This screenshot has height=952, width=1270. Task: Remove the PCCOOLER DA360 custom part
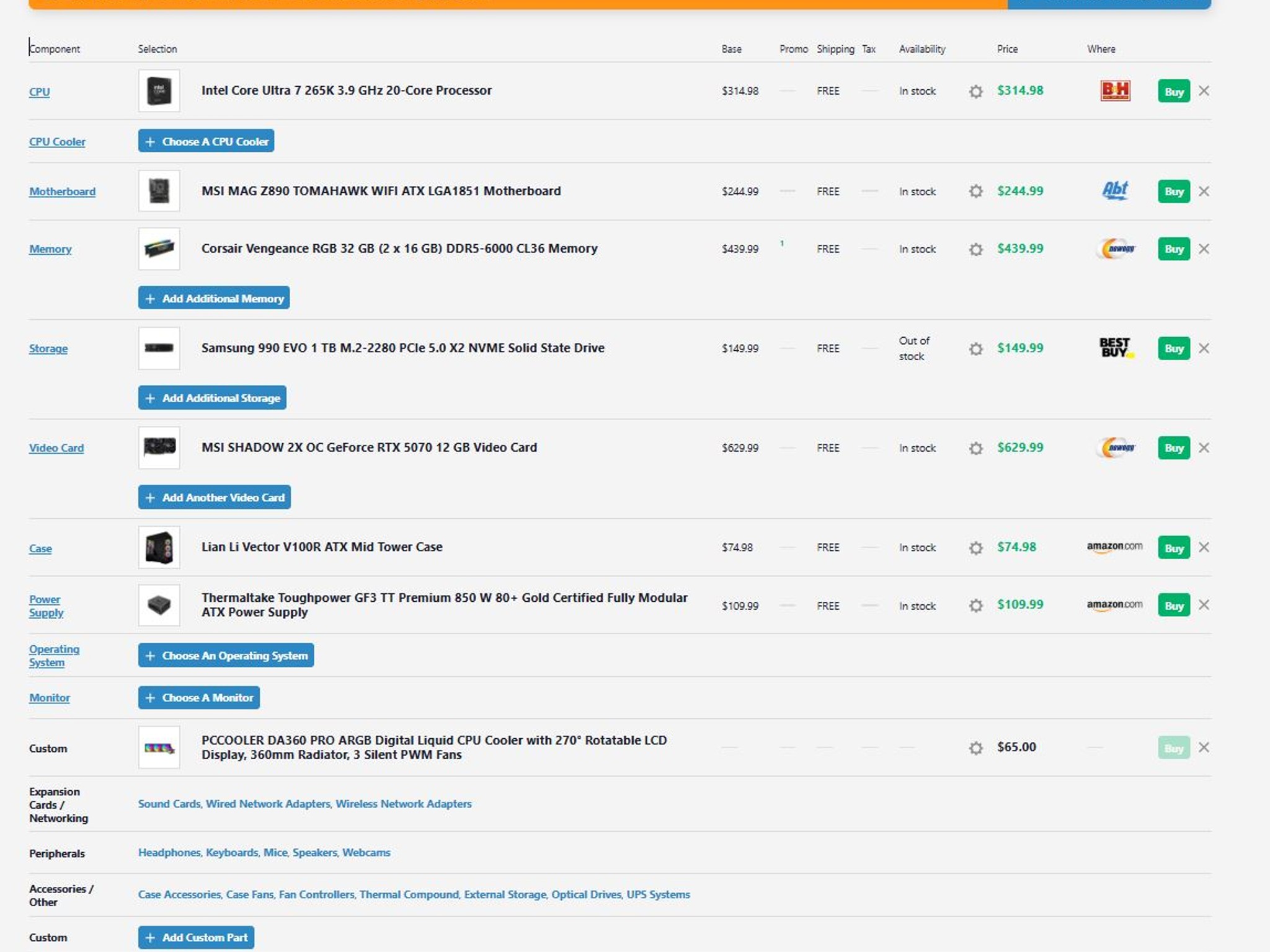pyautogui.click(x=1204, y=747)
